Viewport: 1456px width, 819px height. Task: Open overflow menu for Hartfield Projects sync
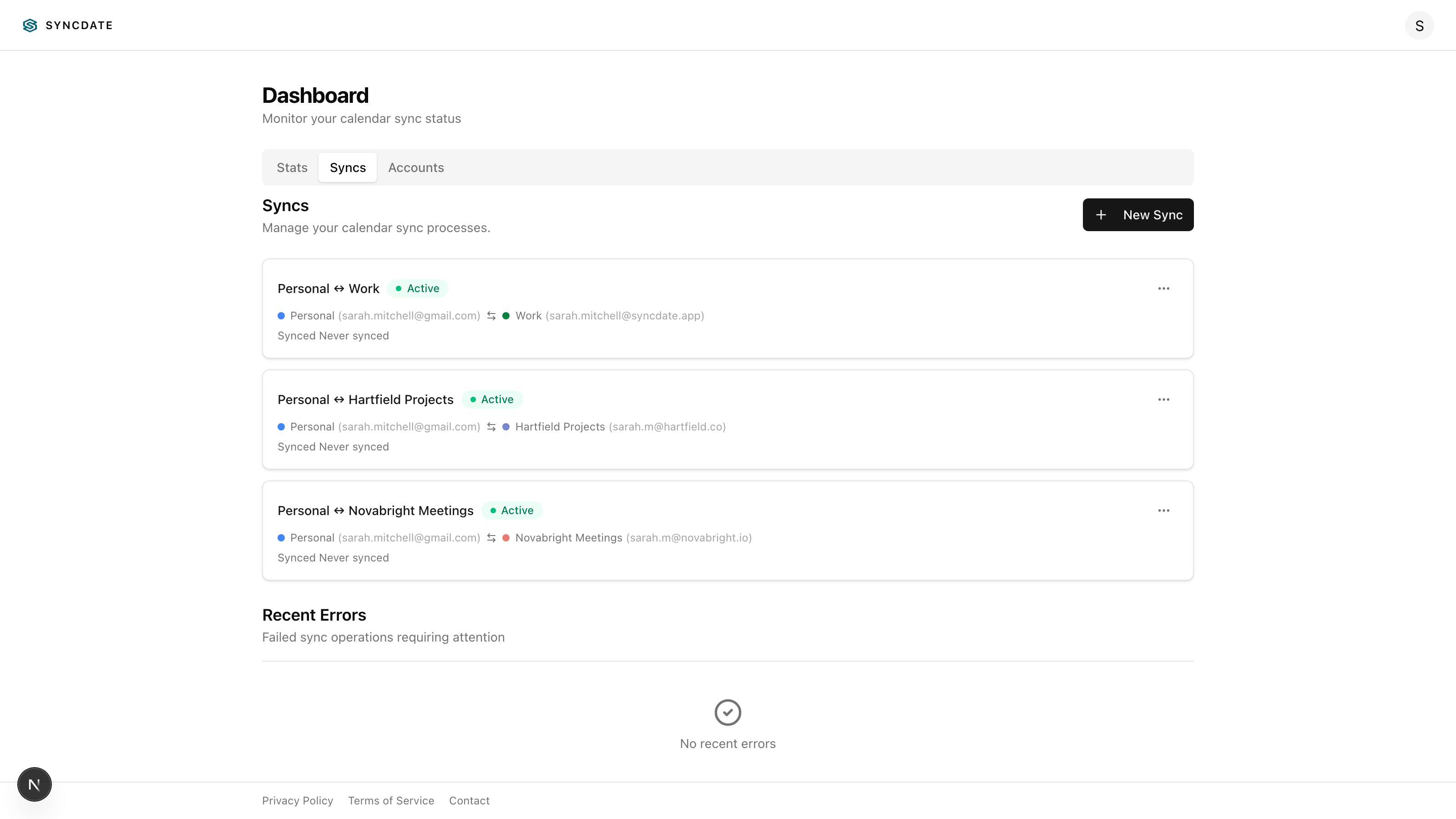[x=1164, y=399]
